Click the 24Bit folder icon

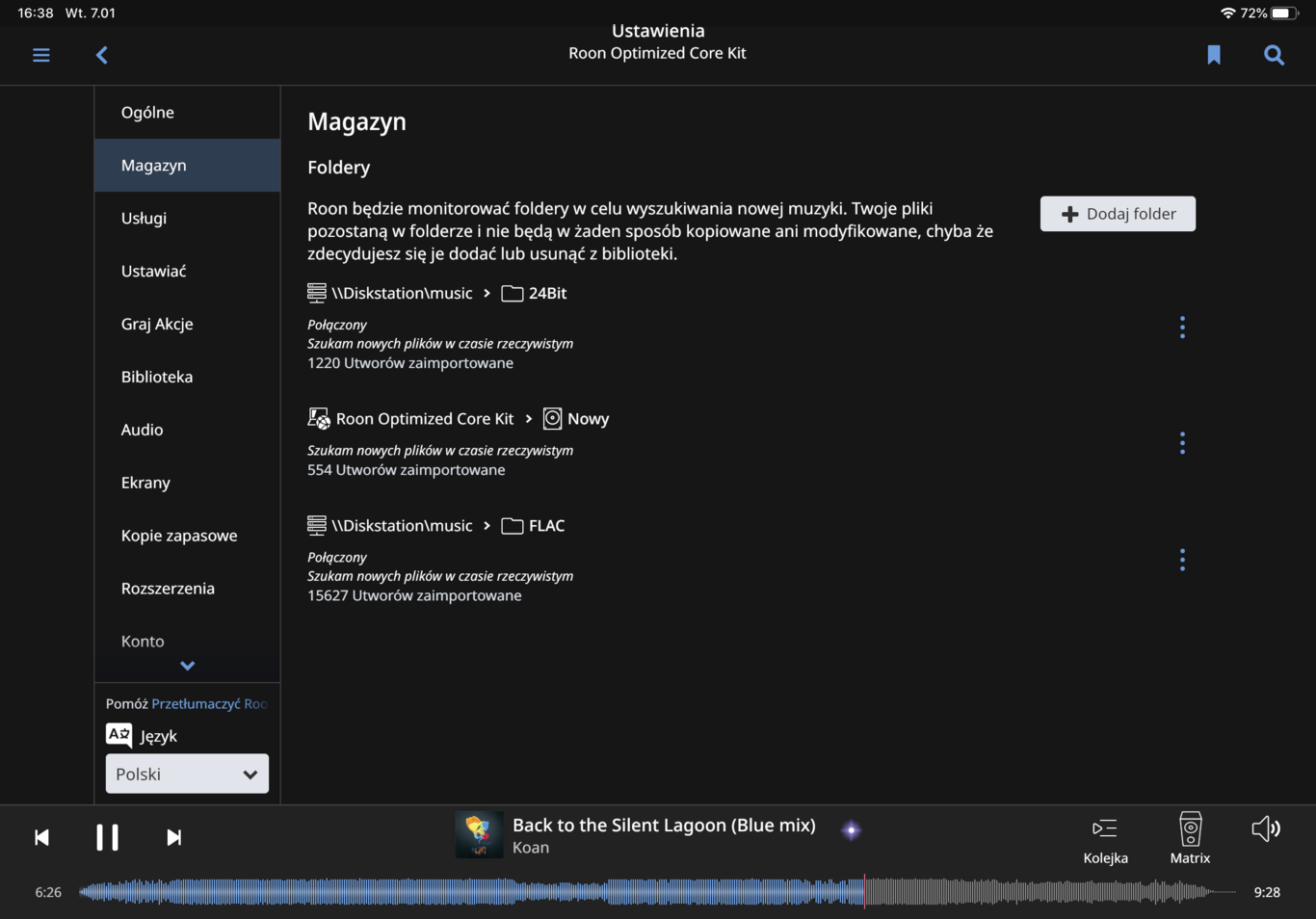513,294
